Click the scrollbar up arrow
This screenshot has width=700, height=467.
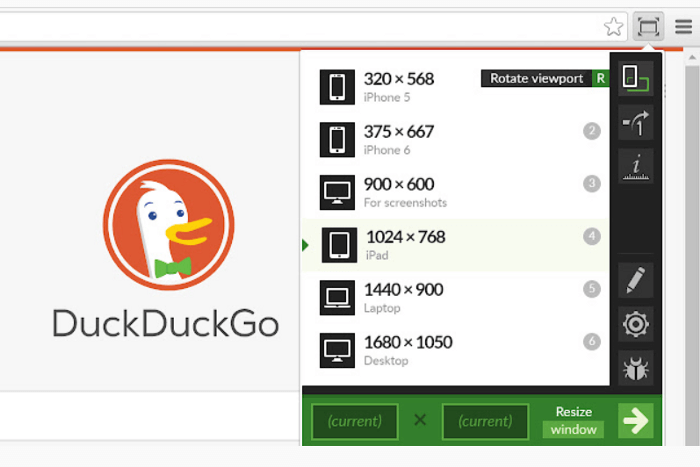(692, 58)
